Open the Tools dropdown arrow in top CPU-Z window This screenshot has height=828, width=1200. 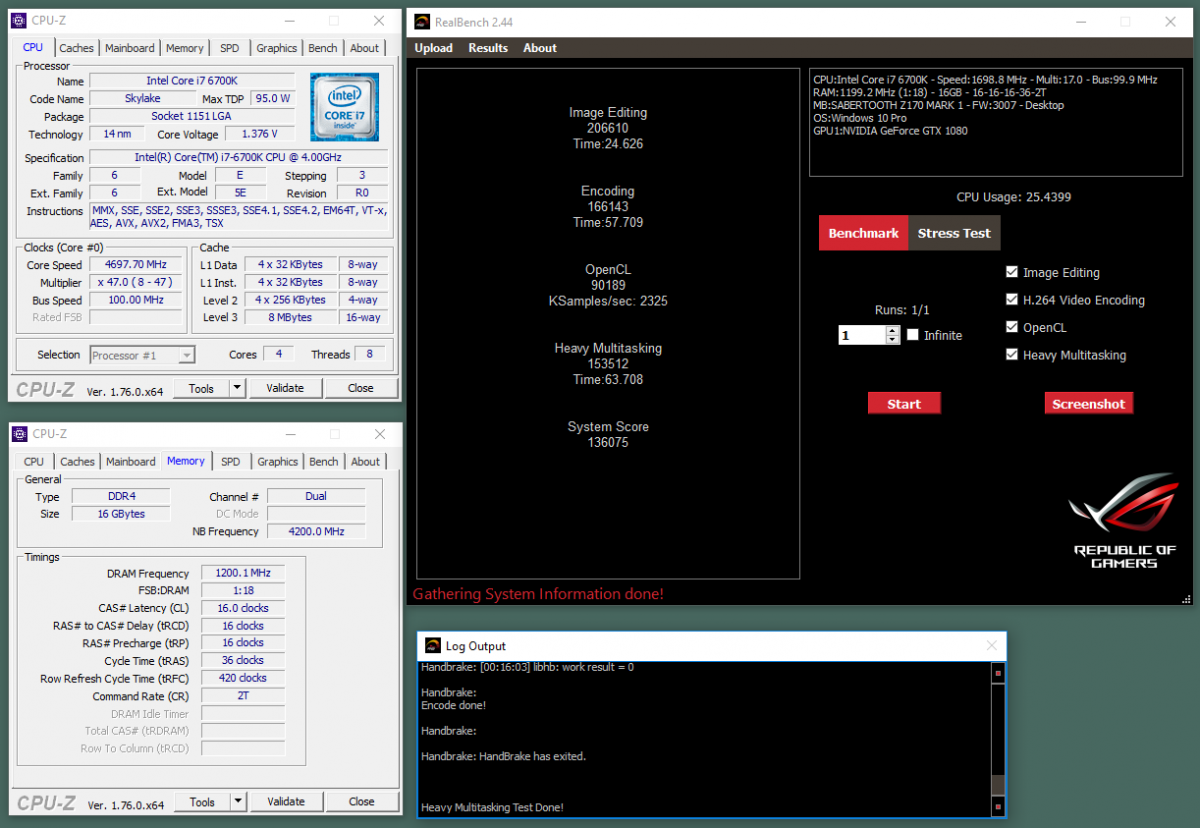point(237,388)
